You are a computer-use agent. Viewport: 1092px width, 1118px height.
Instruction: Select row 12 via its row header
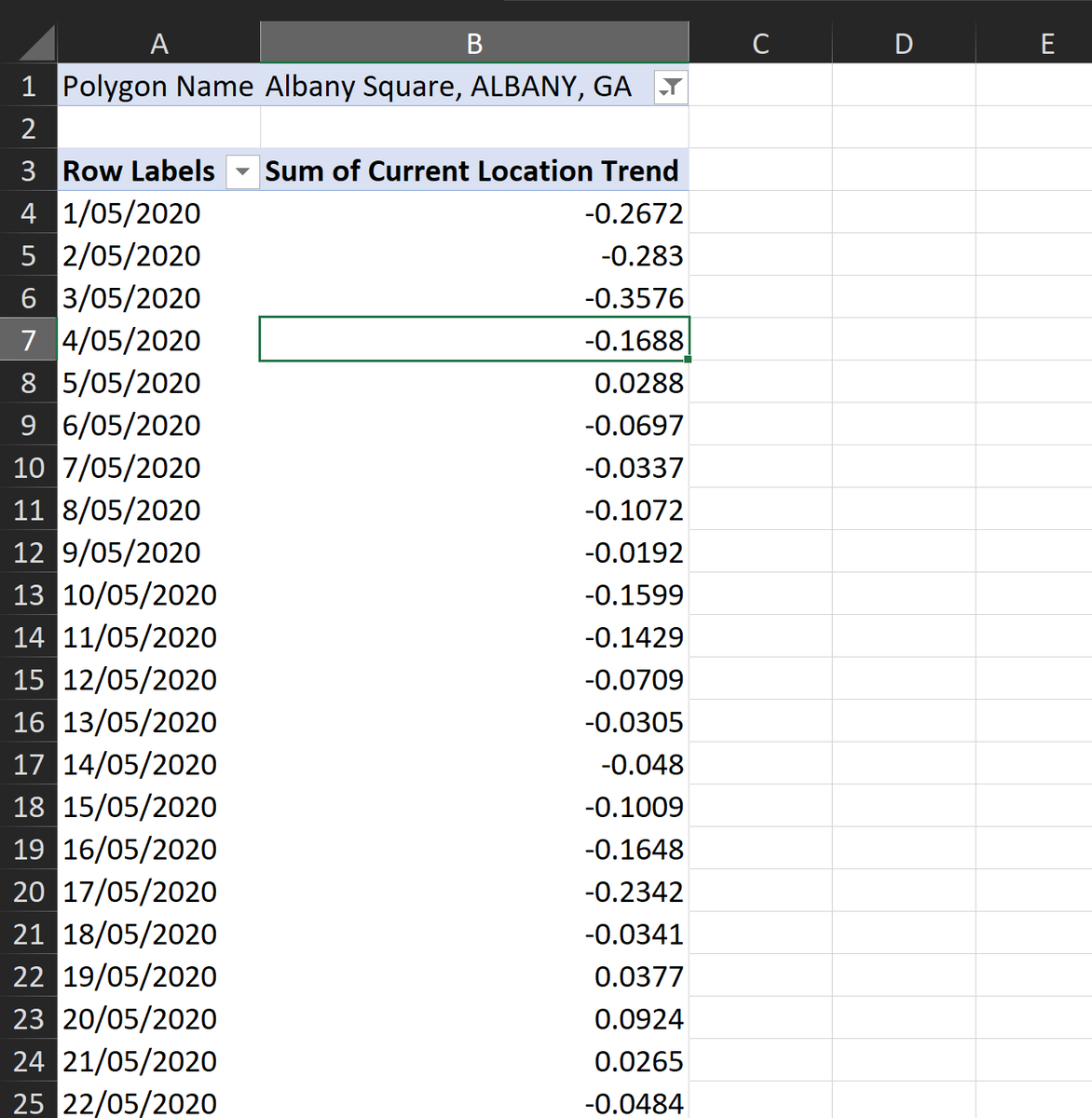(x=28, y=552)
